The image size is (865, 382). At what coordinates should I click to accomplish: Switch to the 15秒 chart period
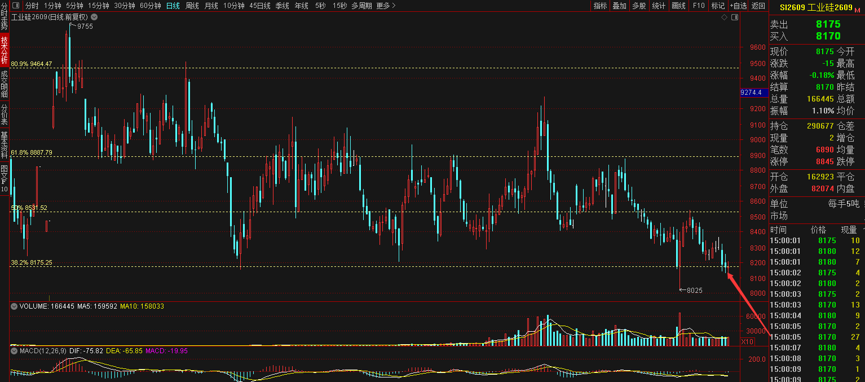click(x=339, y=6)
